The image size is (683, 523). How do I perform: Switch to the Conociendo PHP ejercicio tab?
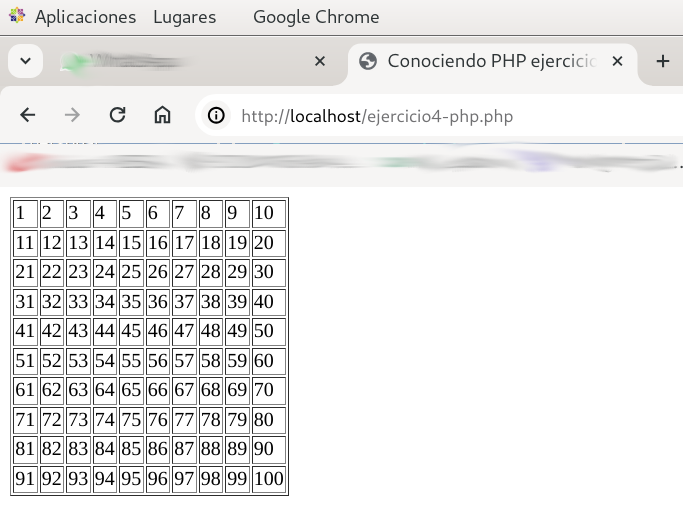click(490, 61)
